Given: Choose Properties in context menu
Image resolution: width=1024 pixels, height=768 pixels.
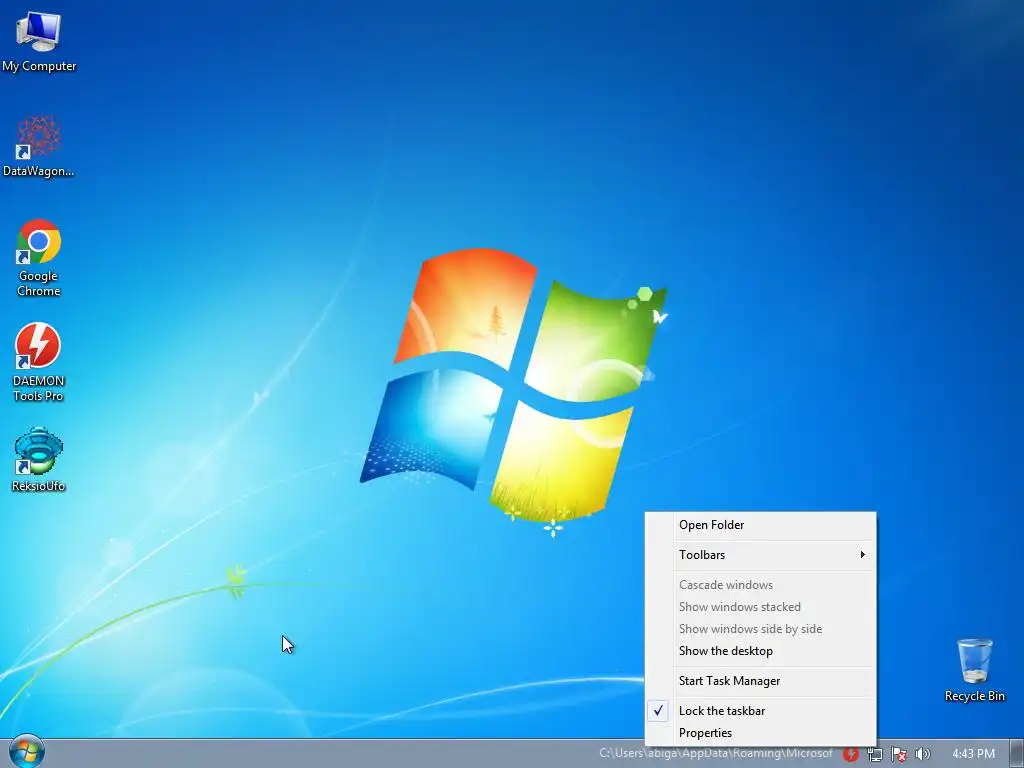Looking at the screenshot, I should click(761, 733).
